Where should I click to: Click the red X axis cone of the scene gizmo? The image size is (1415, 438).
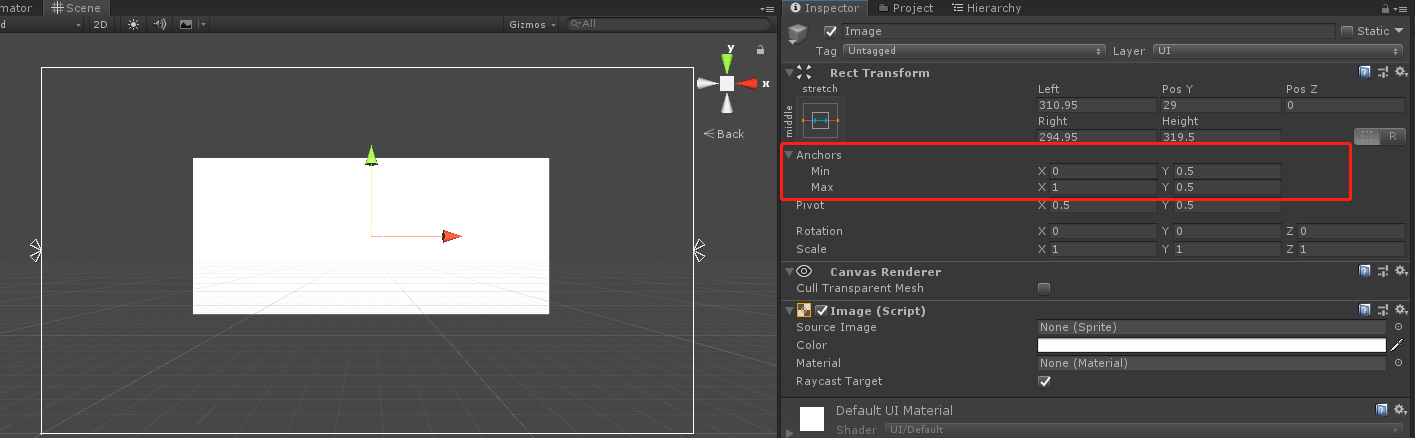pyautogui.click(x=748, y=84)
